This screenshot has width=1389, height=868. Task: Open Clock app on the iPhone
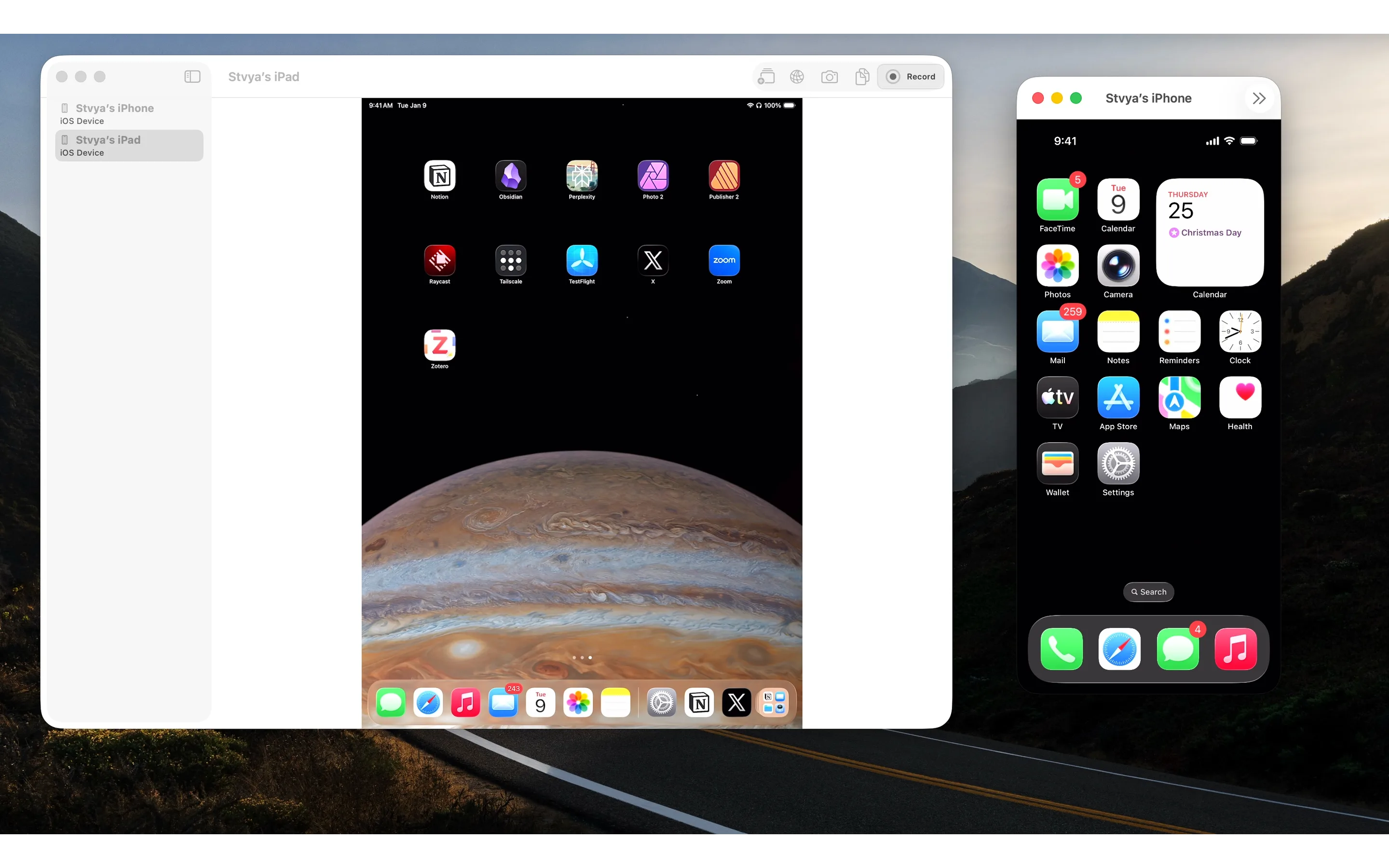coord(1240,332)
